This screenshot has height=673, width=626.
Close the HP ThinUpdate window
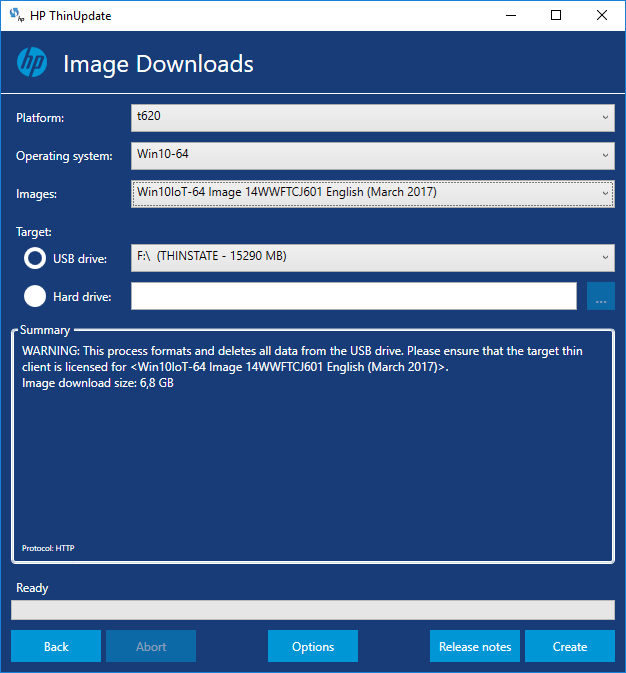tap(602, 15)
